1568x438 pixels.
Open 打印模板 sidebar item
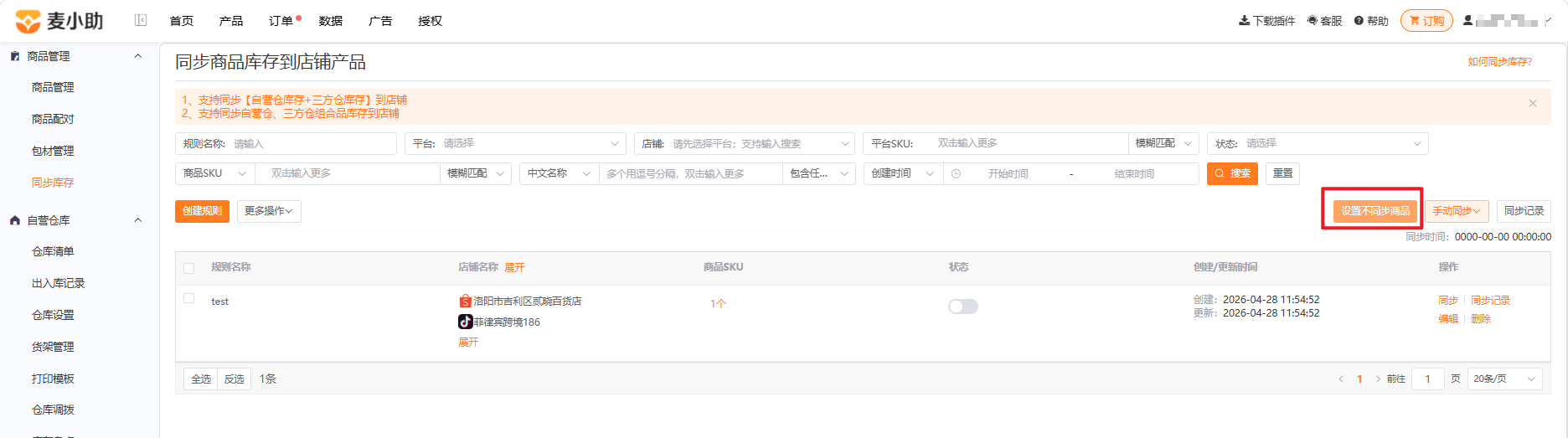click(53, 379)
